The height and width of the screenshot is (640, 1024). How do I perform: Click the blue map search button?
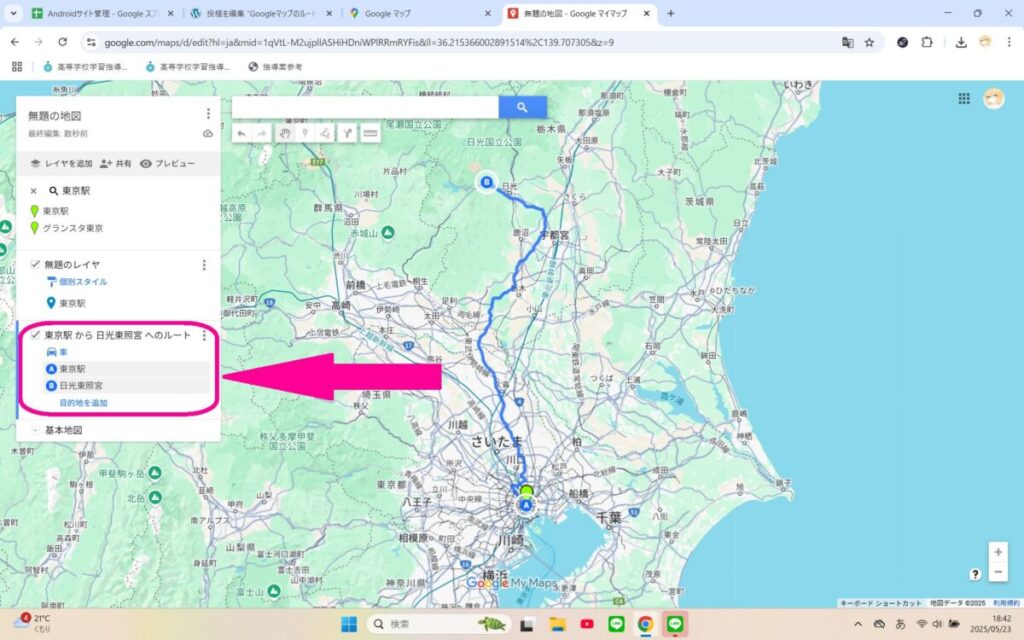tap(522, 107)
